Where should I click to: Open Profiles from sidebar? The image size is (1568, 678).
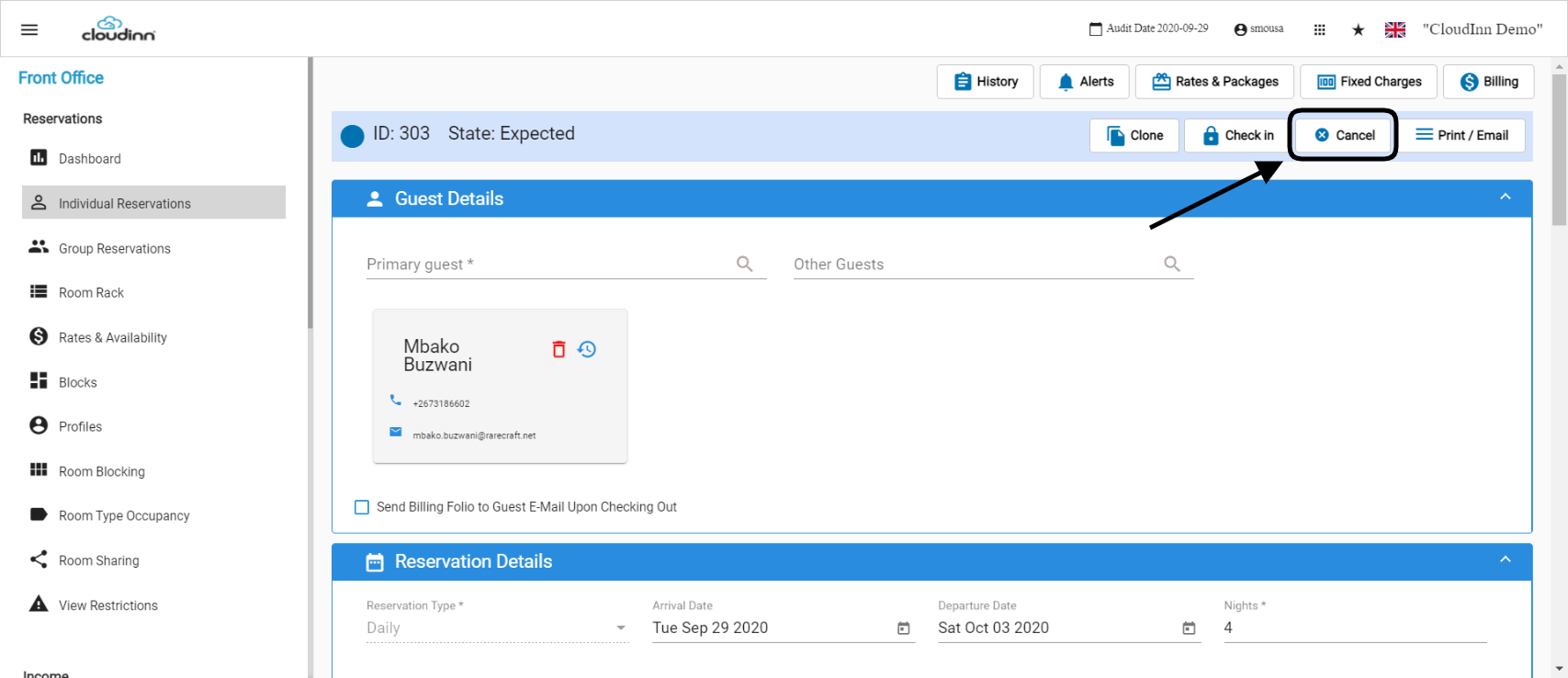tap(153, 426)
